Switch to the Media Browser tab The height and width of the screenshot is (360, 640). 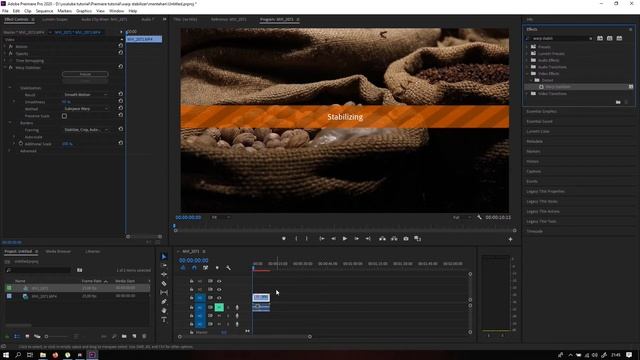pyautogui.click(x=58, y=251)
